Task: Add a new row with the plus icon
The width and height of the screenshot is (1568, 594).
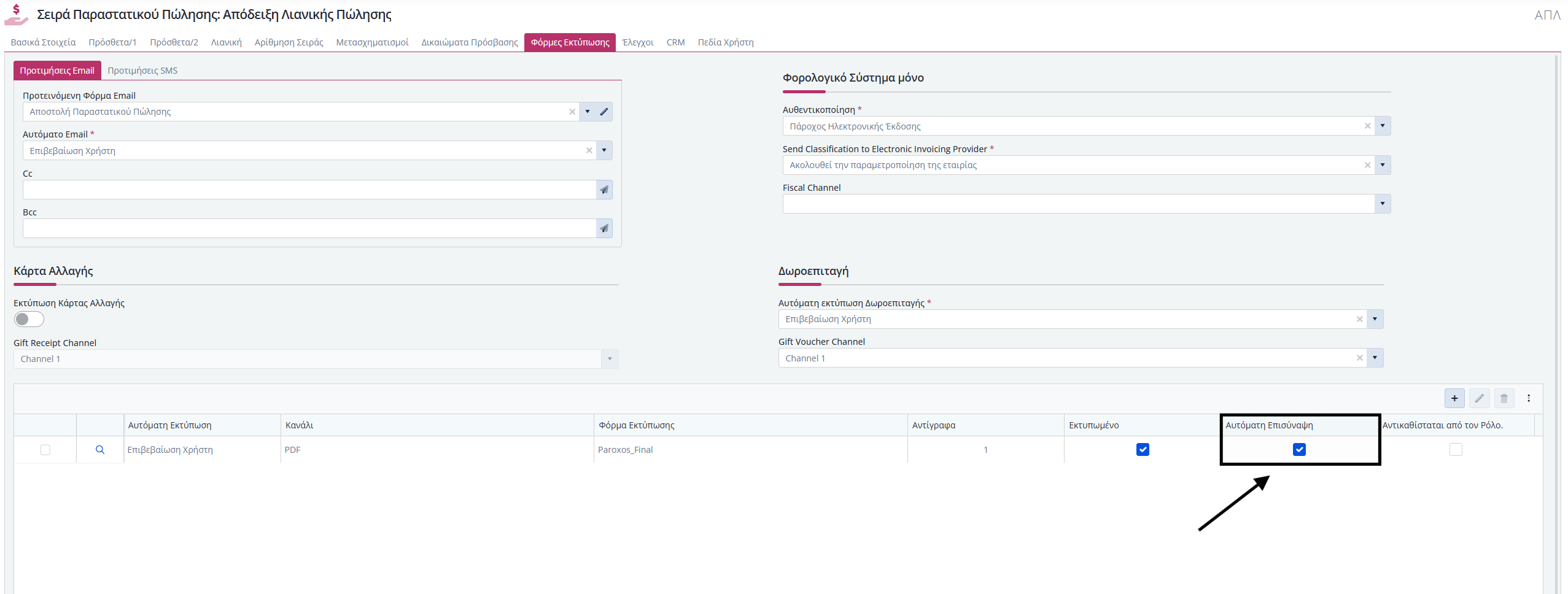Action: (x=1454, y=398)
